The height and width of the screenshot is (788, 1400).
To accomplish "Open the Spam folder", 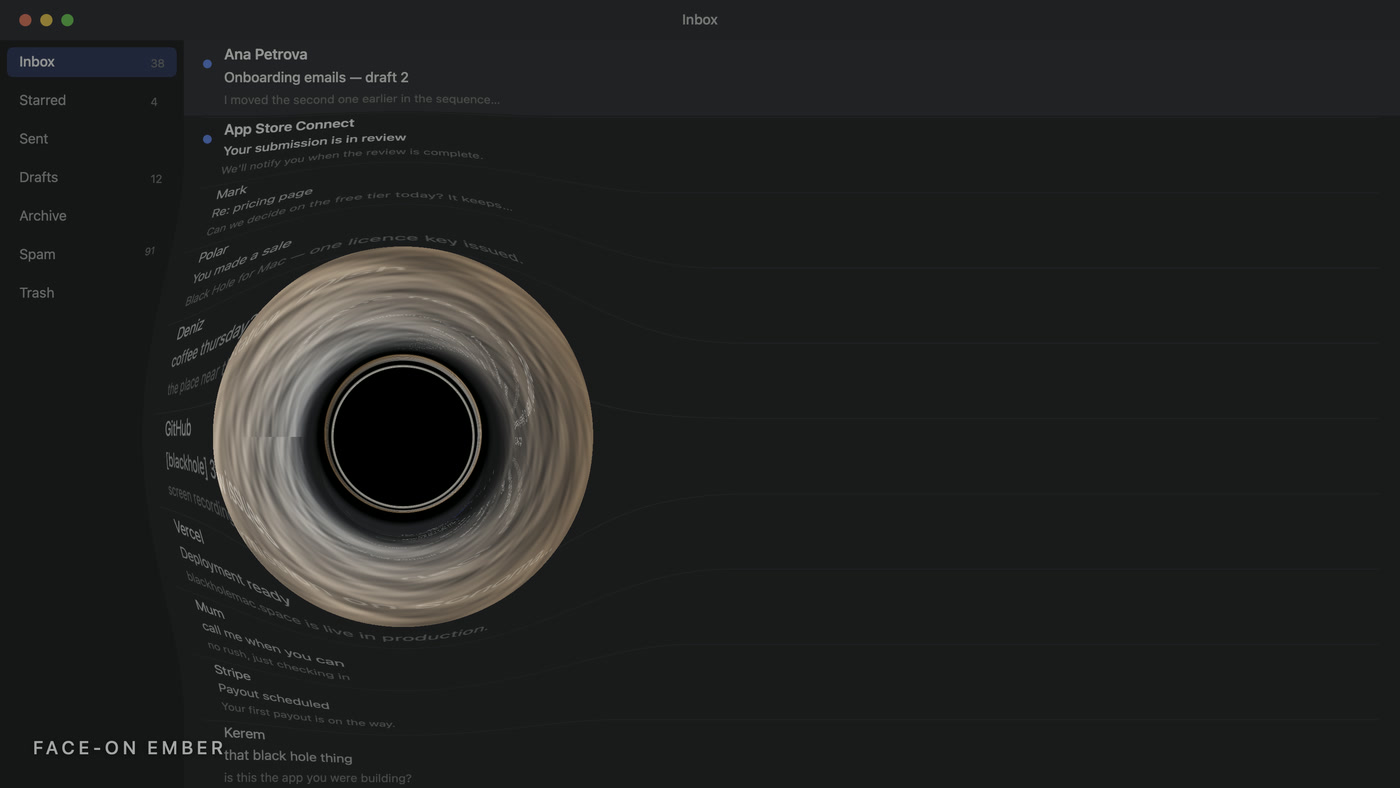I will (x=91, y=254).
